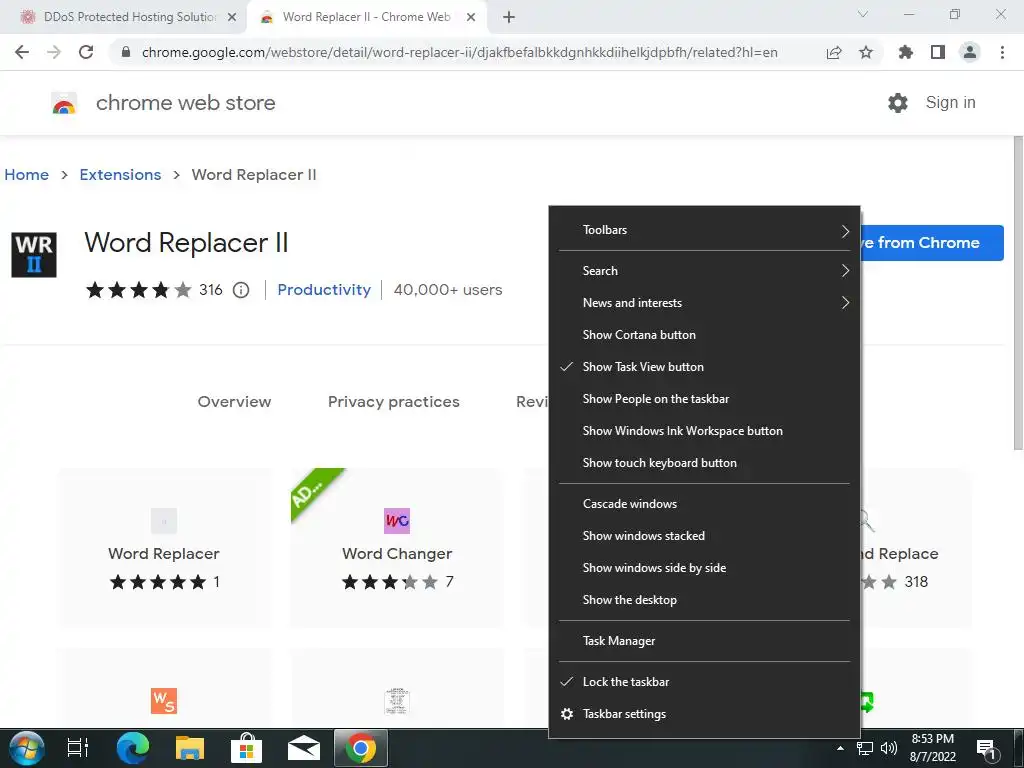Image resolution: width=1024 pixels, height=768 pixels.
Task: Open Taskbar settings
Action: click(x=704, y=714)
